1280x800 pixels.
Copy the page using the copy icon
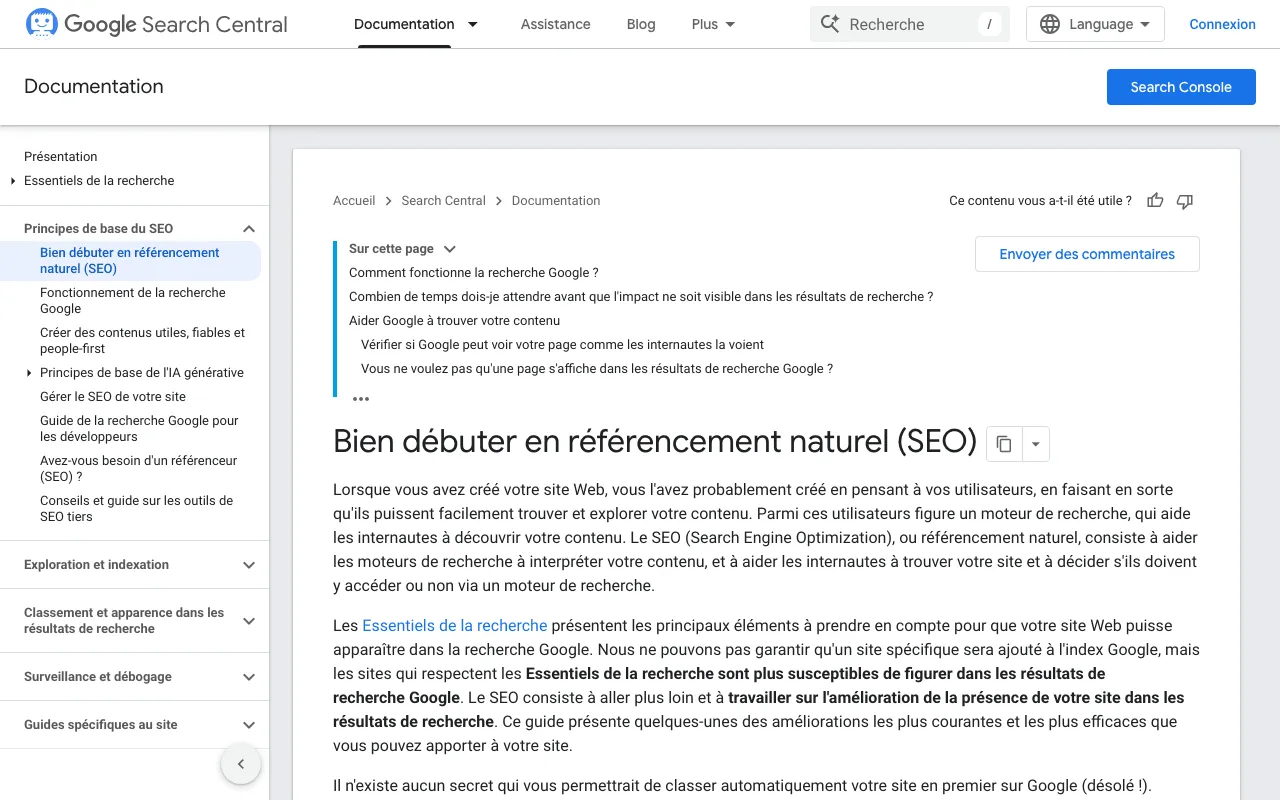click(x=1004, y=444)
